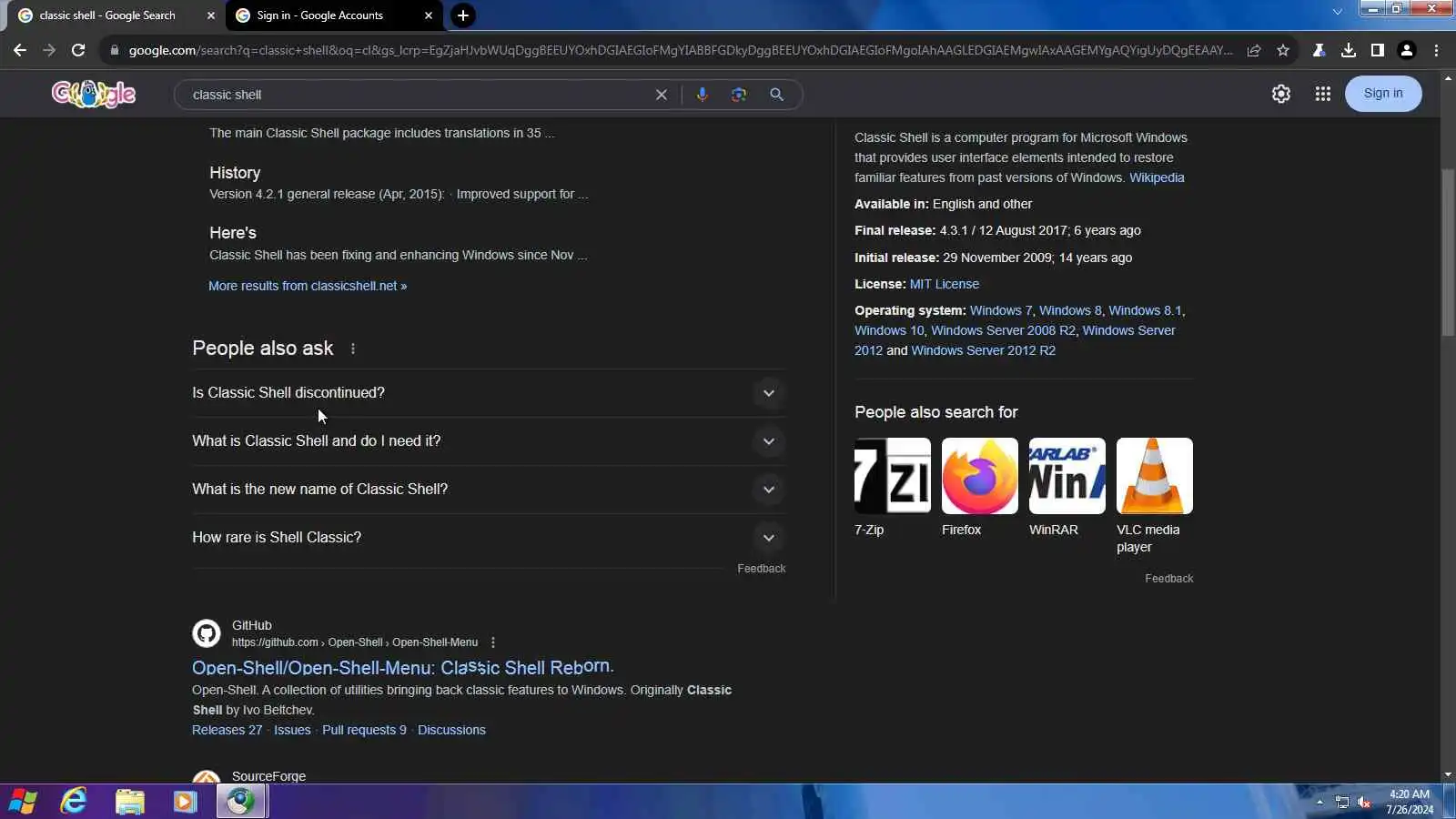Click the page vertical scrollbar thumb
This screenshot has height=819, width=1456.
point(1448,251)
